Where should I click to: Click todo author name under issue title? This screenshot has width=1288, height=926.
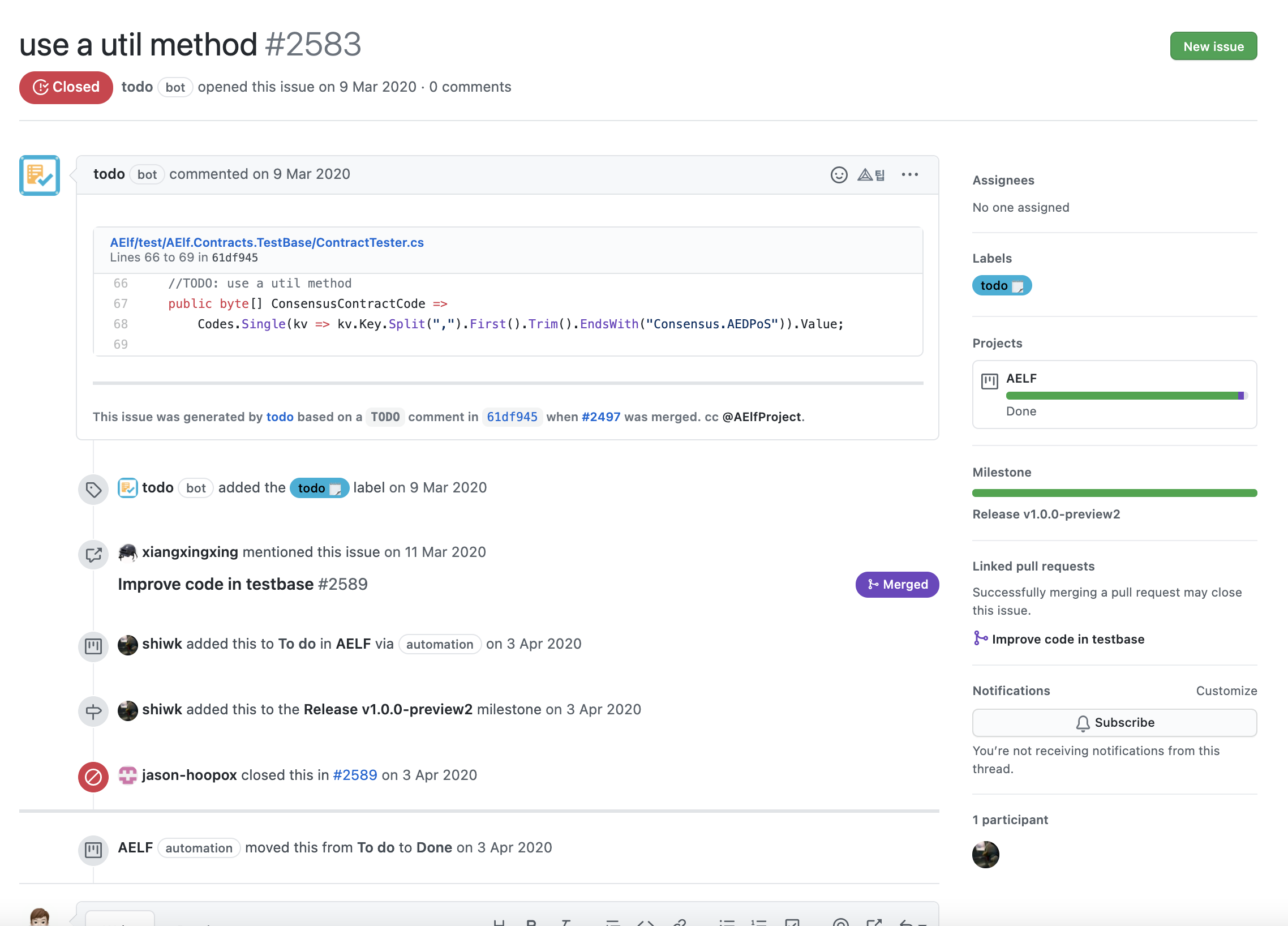point(137,87)
